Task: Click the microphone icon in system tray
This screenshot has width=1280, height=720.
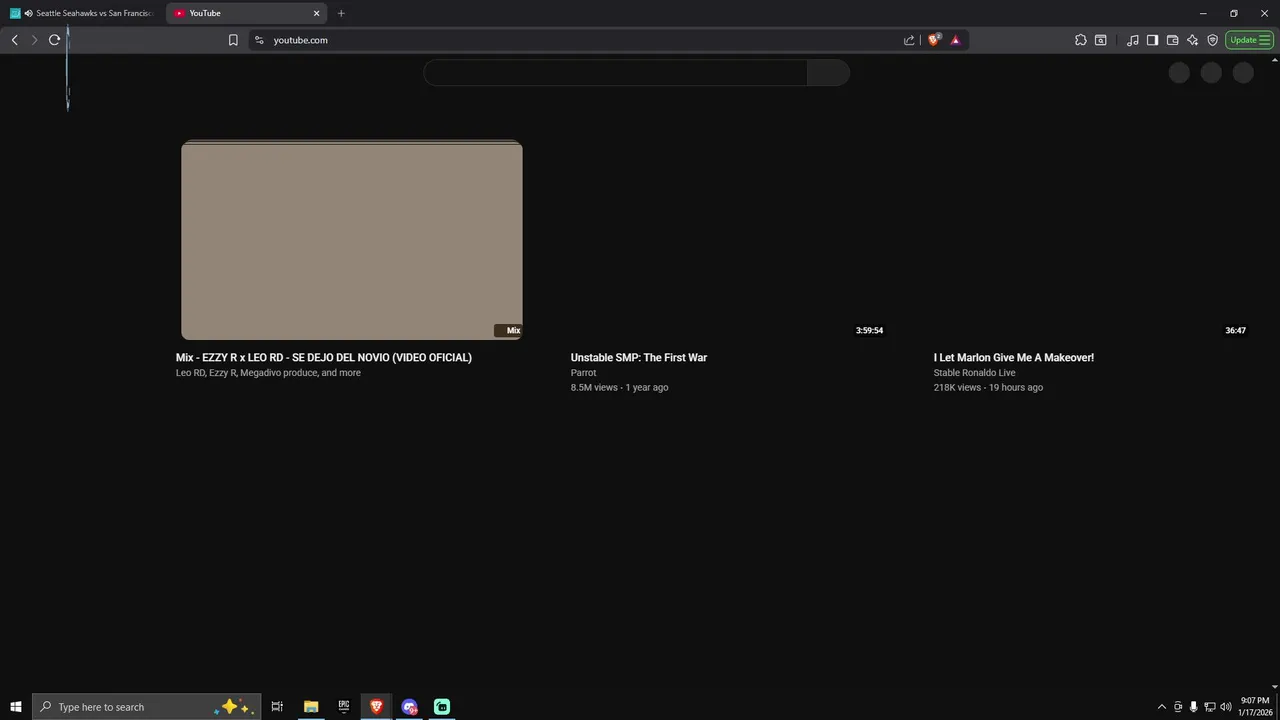Action: point(1193,707)
